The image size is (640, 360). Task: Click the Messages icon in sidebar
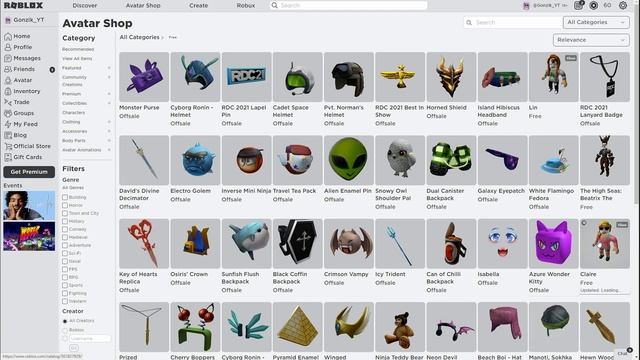[x=8, y=58]
